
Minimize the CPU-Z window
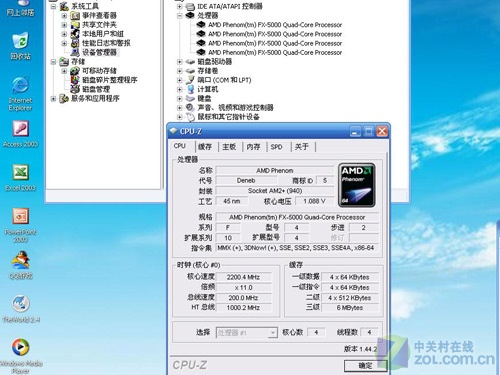tap(355, 131)
